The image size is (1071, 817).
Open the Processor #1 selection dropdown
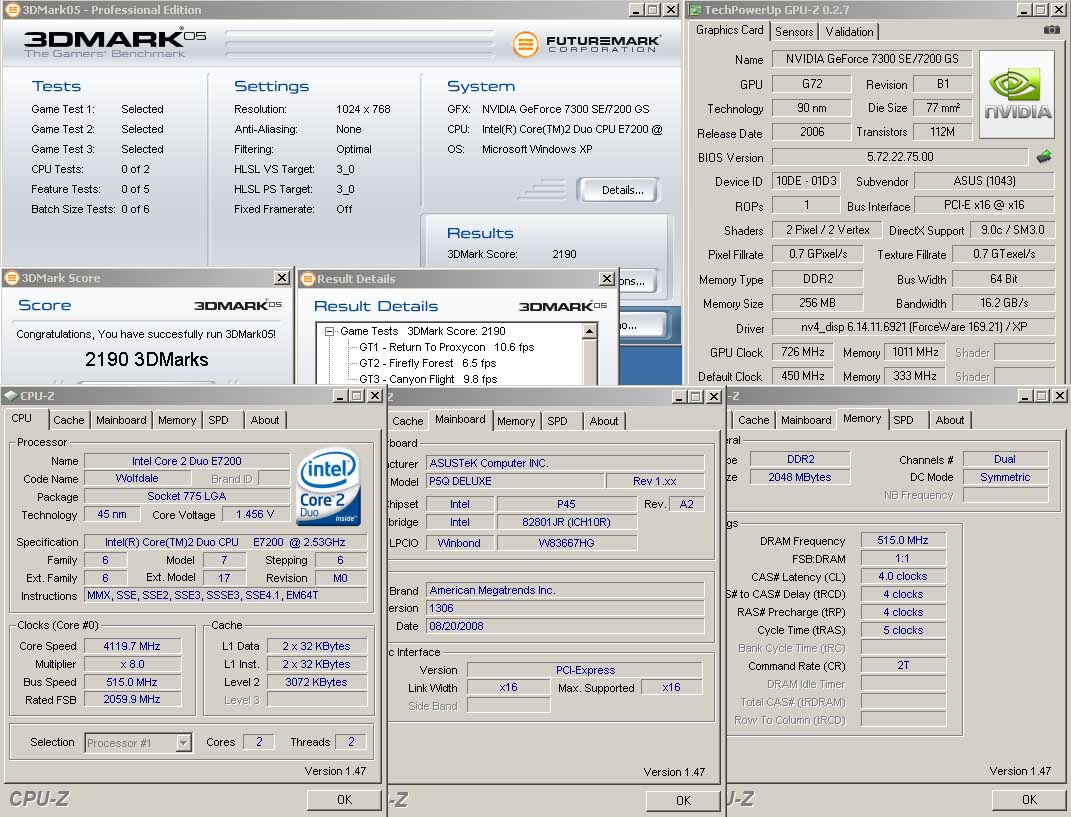pos(183,743)
